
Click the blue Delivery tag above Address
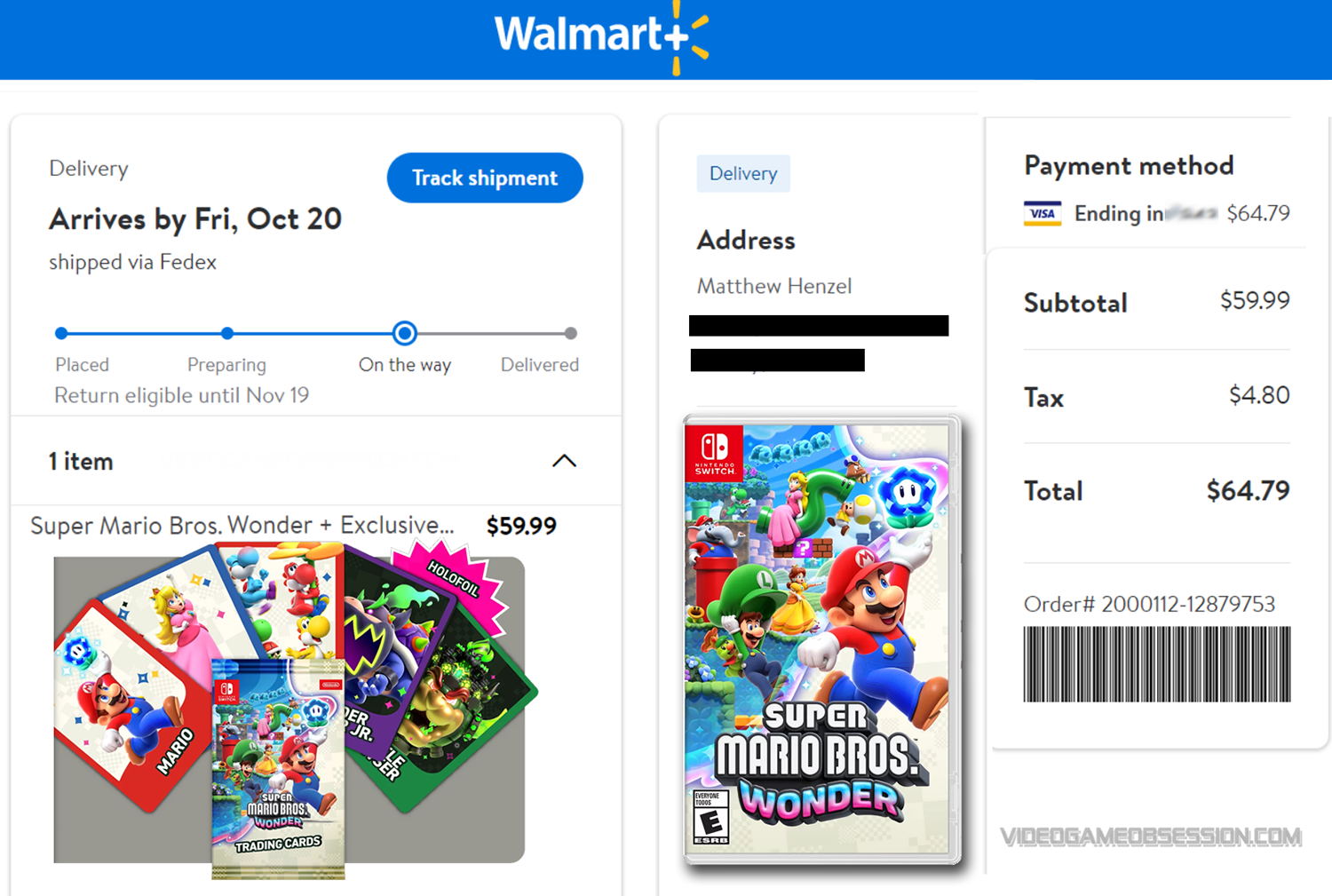tap(743, 174)
